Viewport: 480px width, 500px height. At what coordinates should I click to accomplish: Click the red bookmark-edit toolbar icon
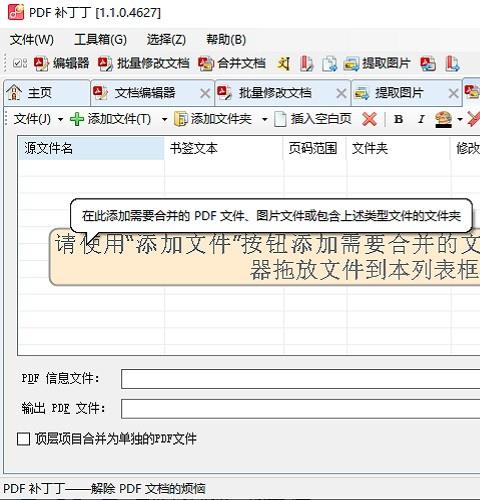click(x=306, y=63)
